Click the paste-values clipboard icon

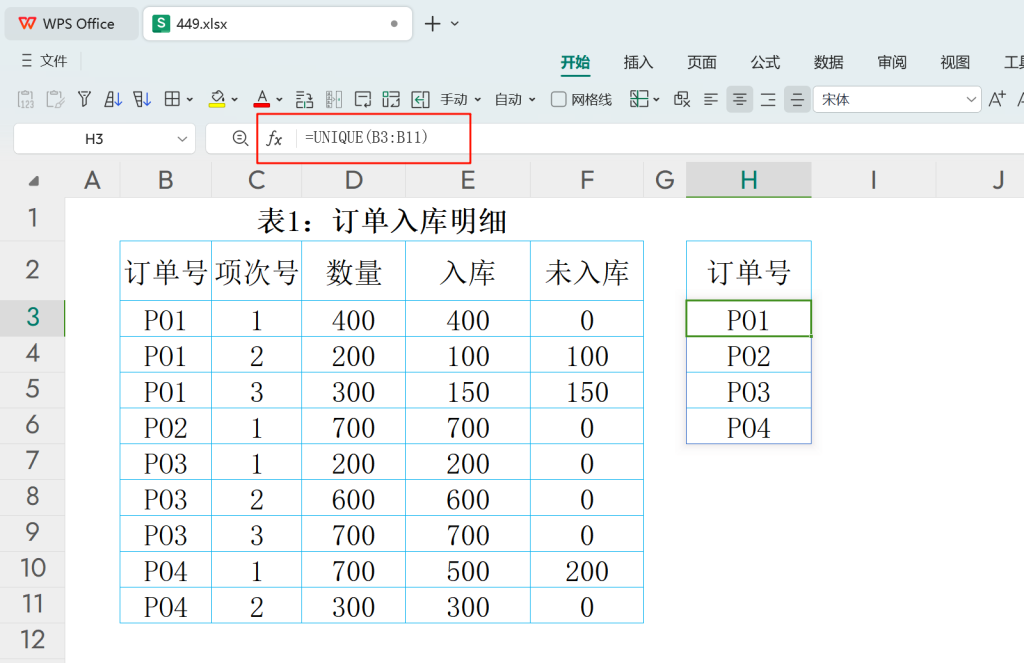tap(25, 99)
